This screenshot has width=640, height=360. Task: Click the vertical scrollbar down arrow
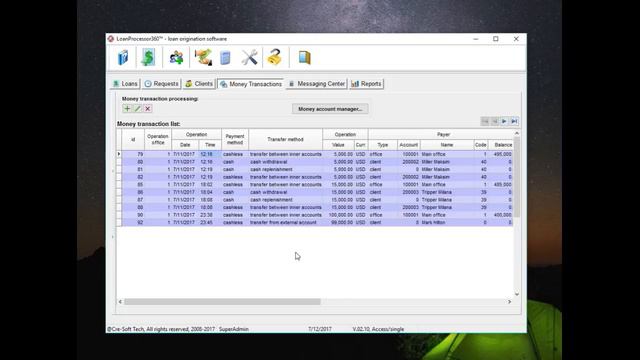(517, 294)
